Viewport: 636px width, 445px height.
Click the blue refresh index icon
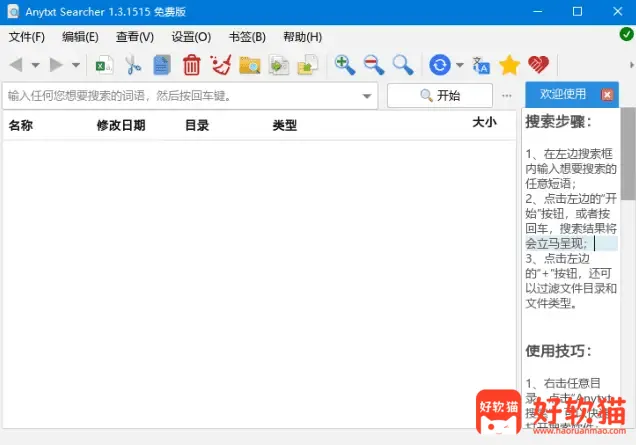(440, 65)
